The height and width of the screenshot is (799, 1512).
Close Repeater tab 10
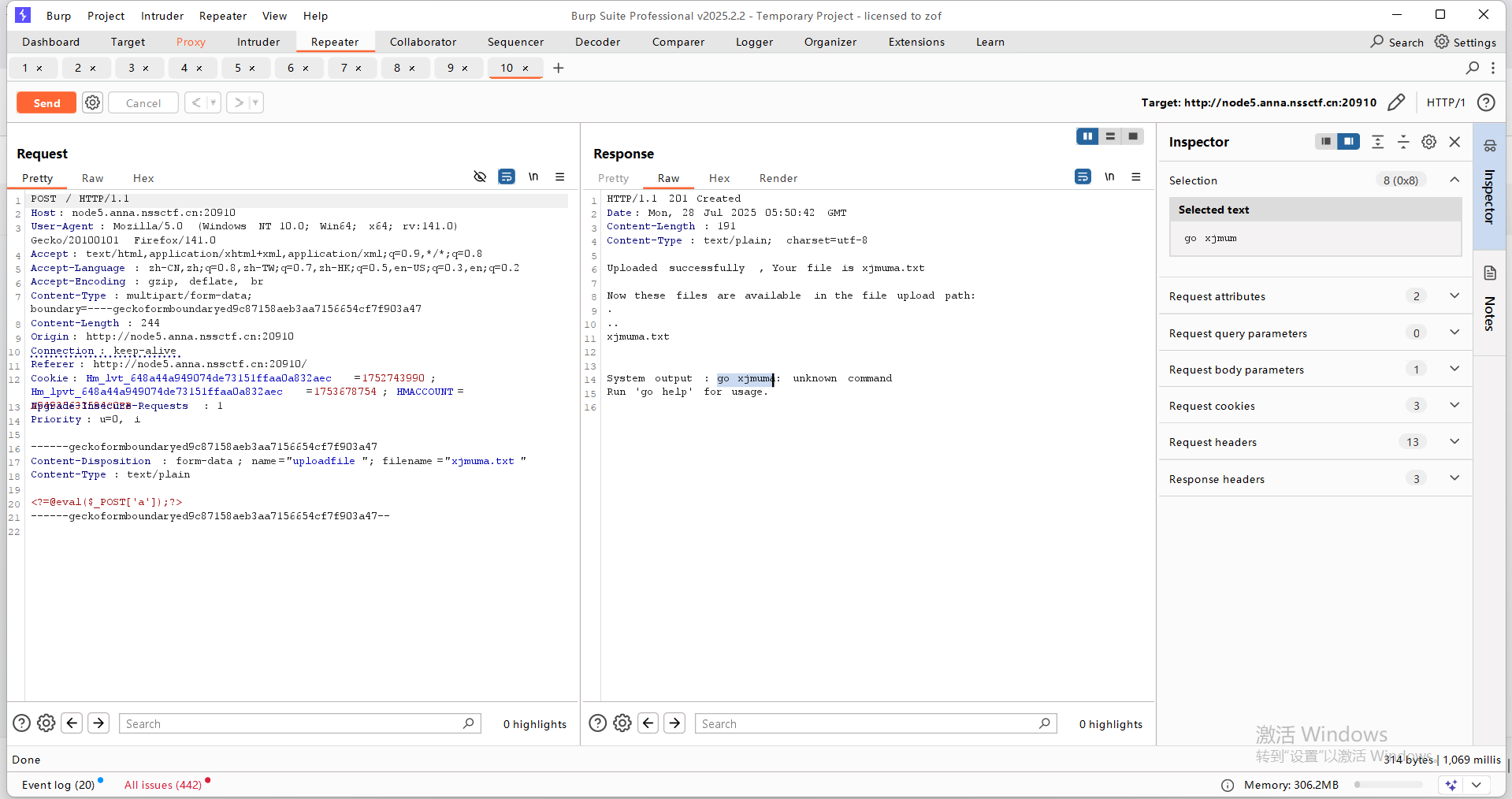pyautogui.click(x=526, y=69)
